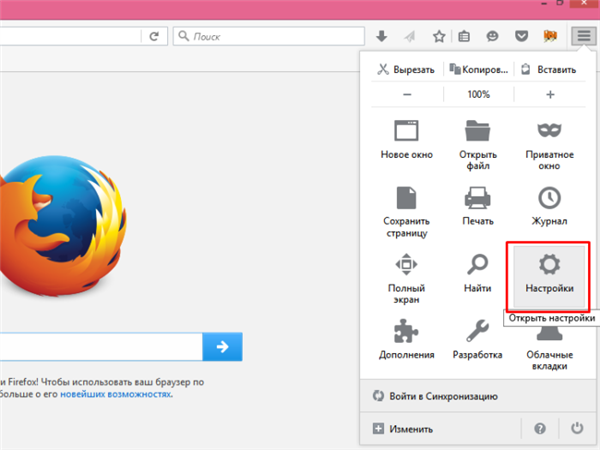Click the start page search field
600x450 pixels.
(x=101, y=347)
